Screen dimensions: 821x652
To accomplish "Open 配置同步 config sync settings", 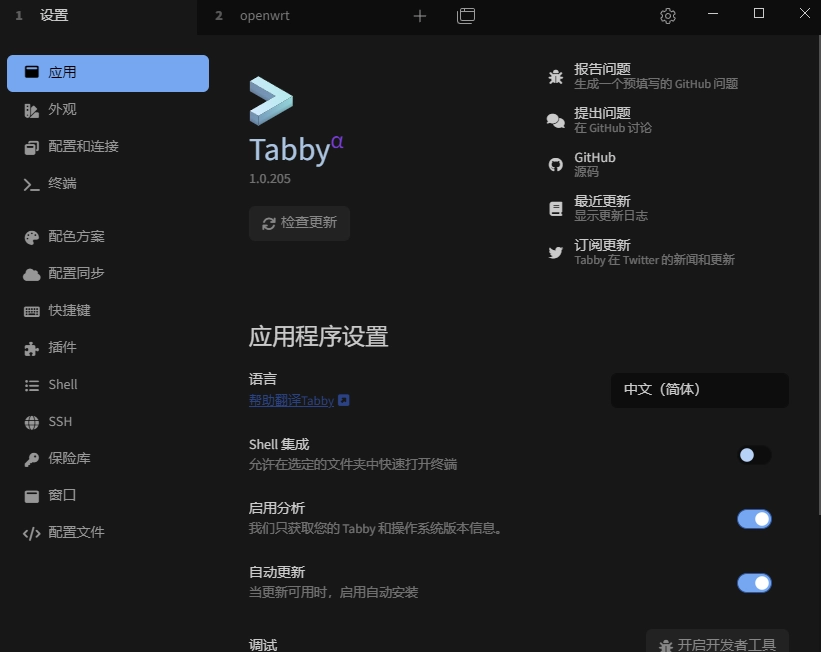I will tap(108, 273).
